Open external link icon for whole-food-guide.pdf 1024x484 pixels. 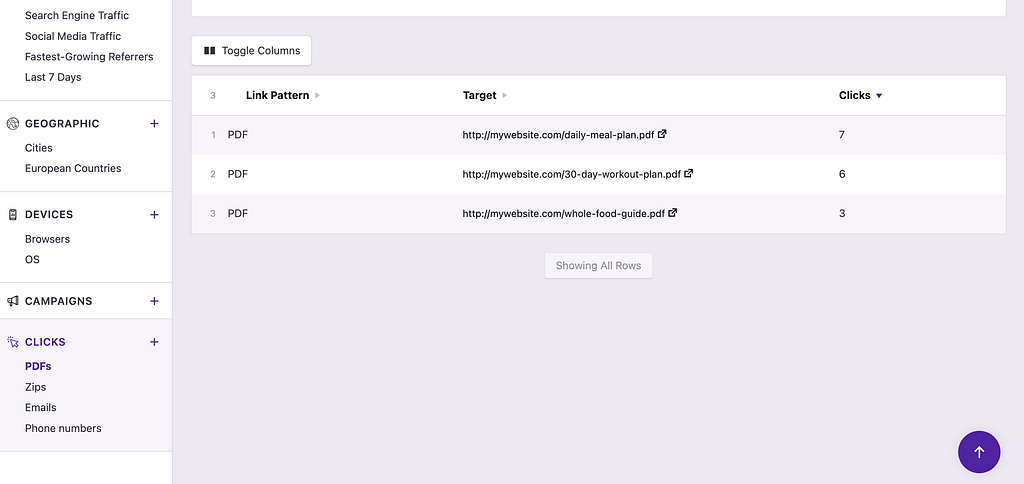(x=672, y=213)
